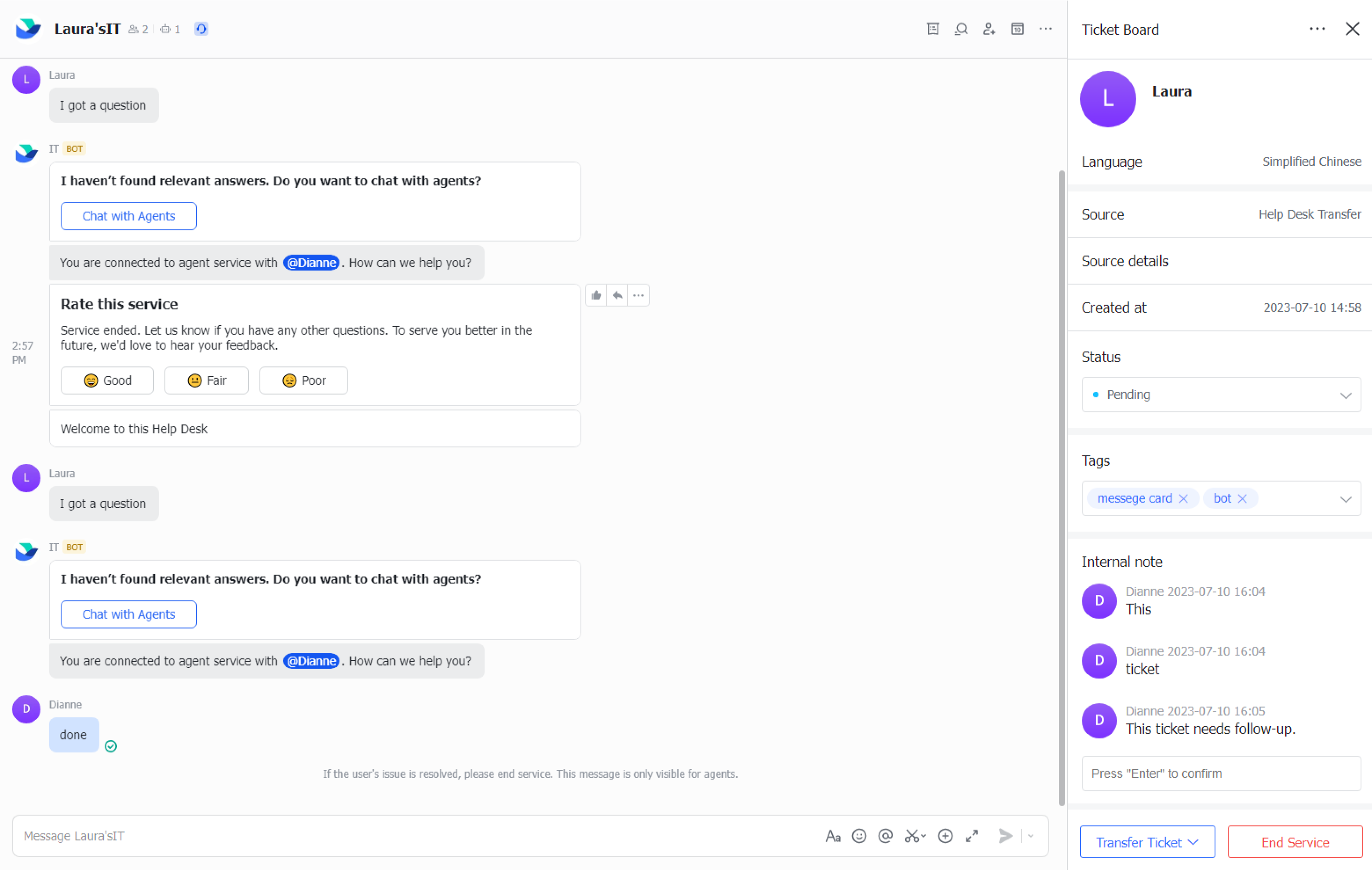Open the Transfer Ticket dropdown

[x=1146, y=841]
